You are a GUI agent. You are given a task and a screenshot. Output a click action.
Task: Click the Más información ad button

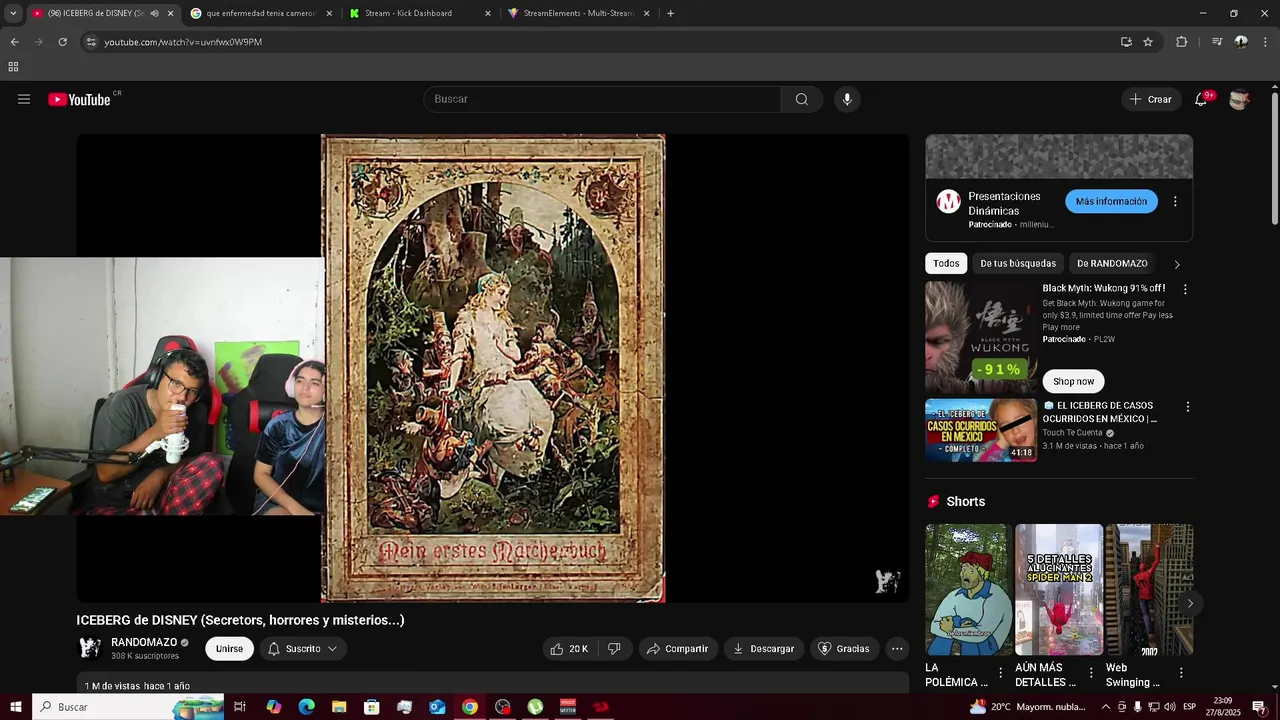point(1111,201)
